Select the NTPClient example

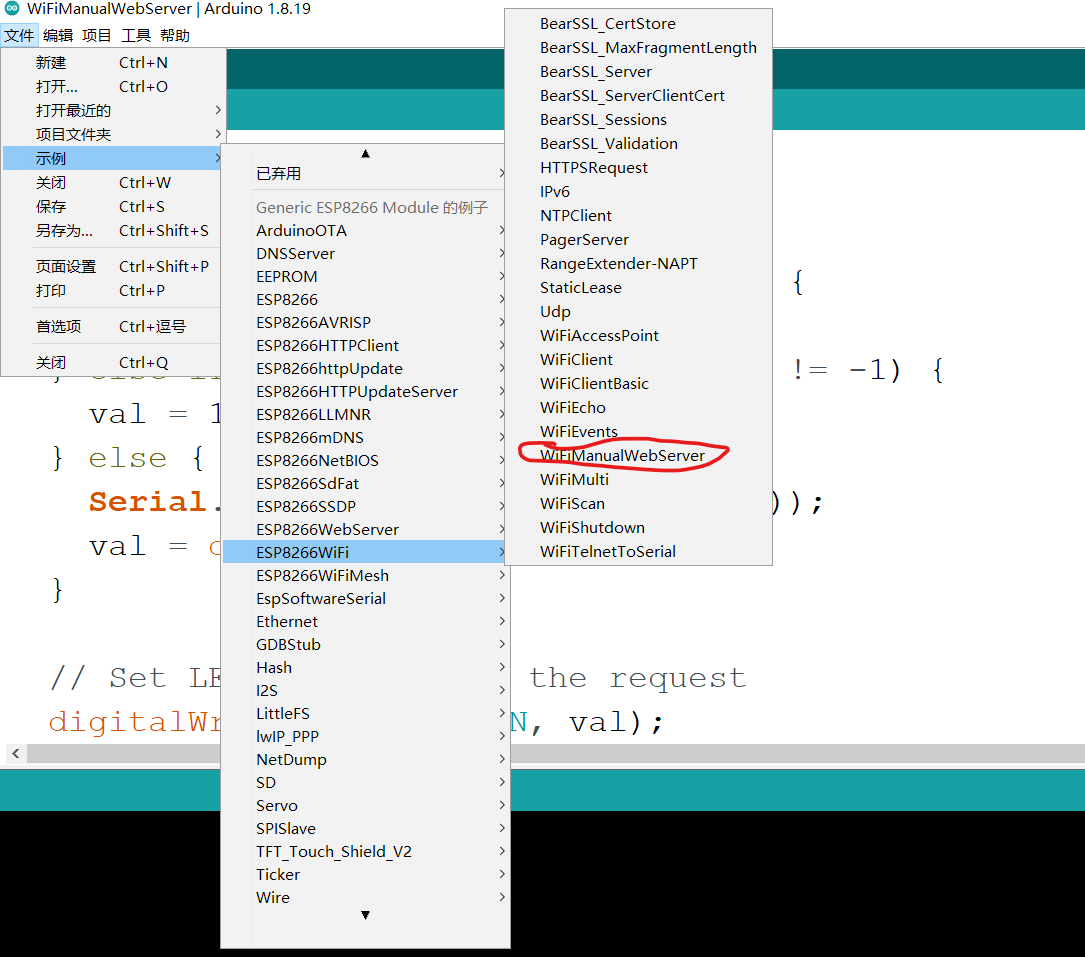pos(576,215)
